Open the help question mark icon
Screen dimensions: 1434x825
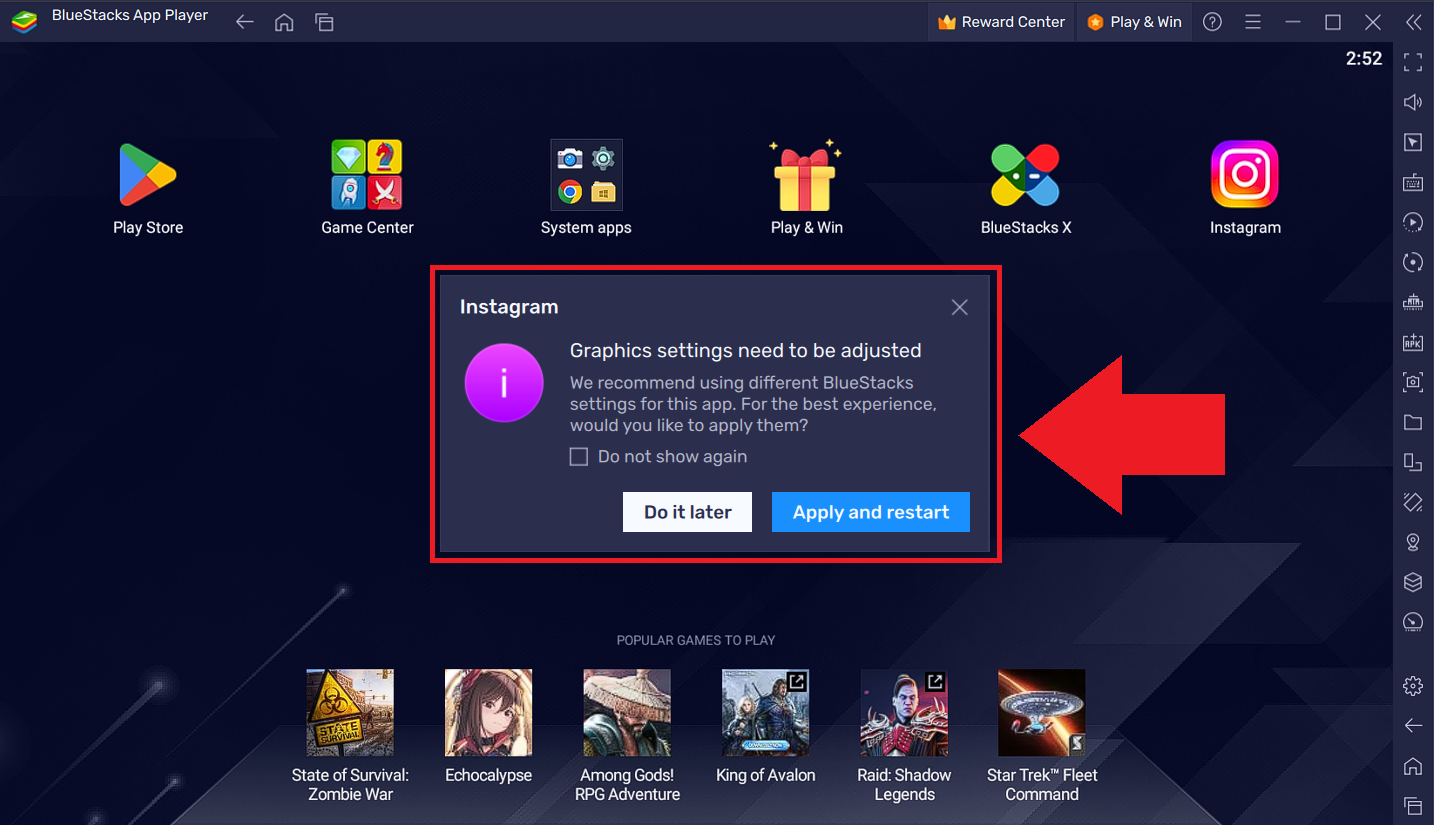1212,22
